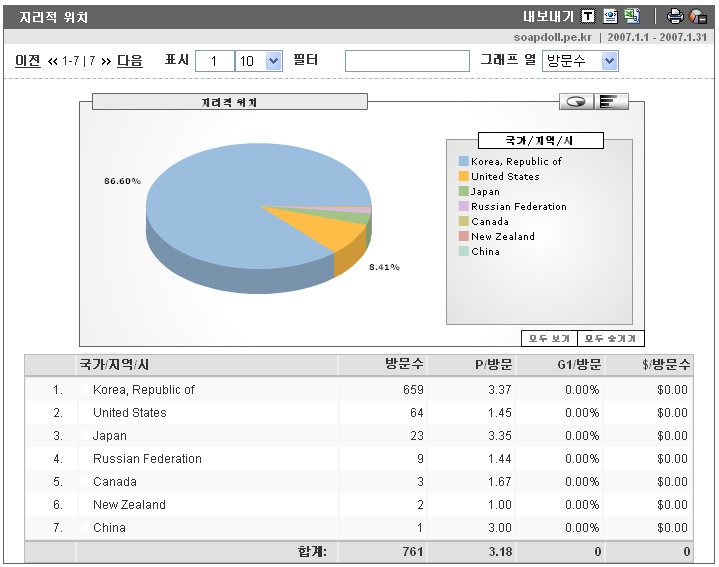Screen dimensions: 719x567
Task: Sort by P/방문 column header
Action: [x=493, y=364]
